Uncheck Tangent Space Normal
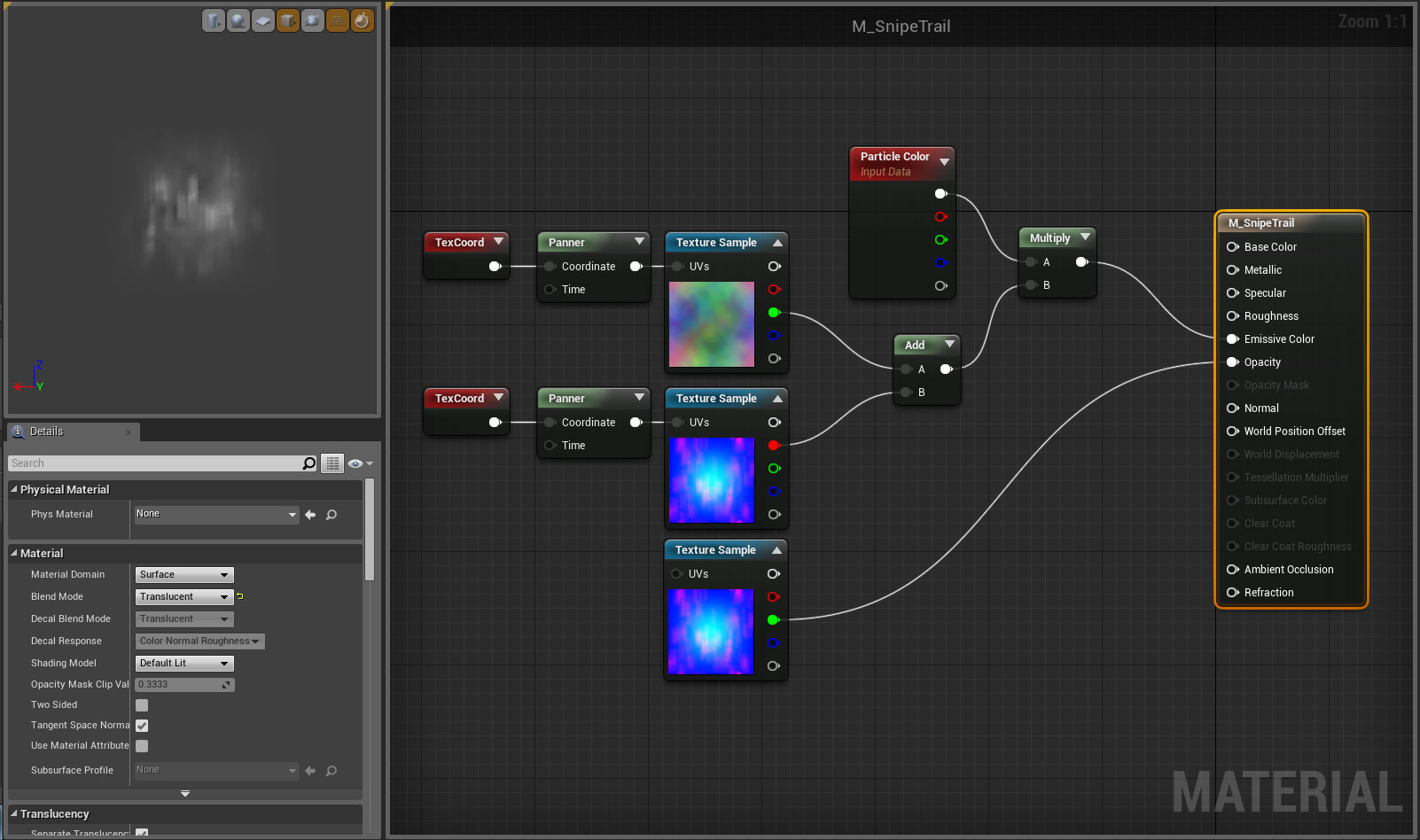The image size is (1420, 840). pyautogui.click(x=142, y=726)
